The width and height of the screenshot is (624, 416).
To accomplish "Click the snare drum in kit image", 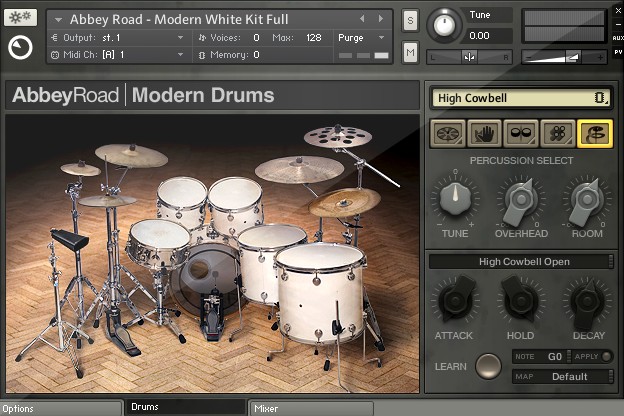I will 158,243.
